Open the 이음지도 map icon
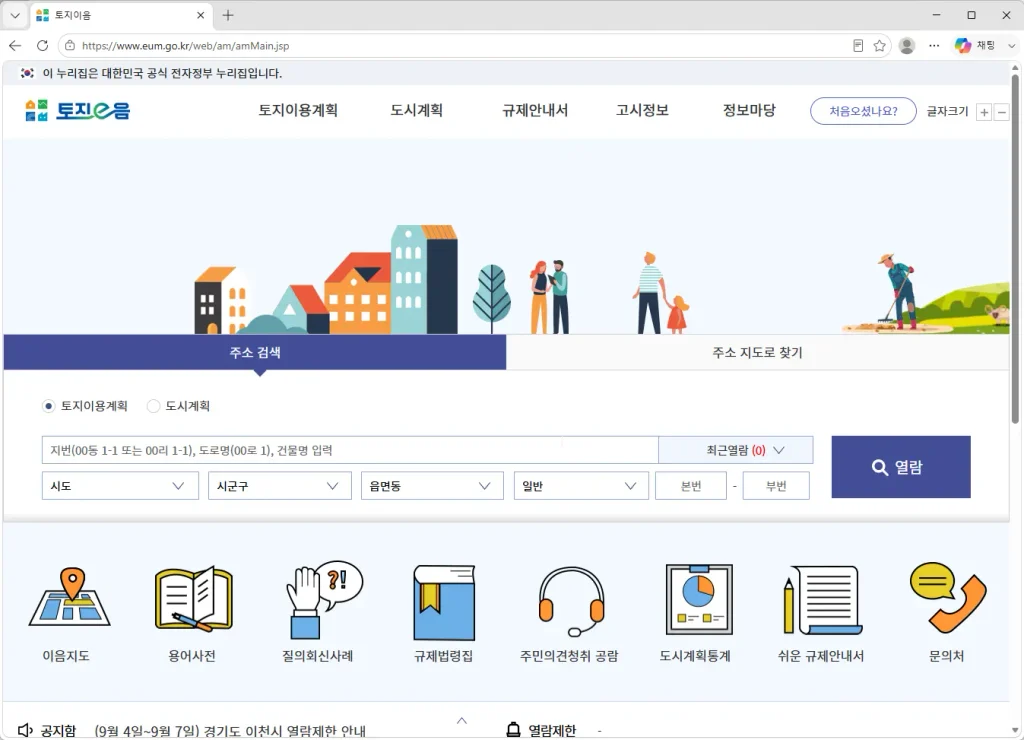The height and width of the screenshot is (740, 1024). tap(70, 597)
